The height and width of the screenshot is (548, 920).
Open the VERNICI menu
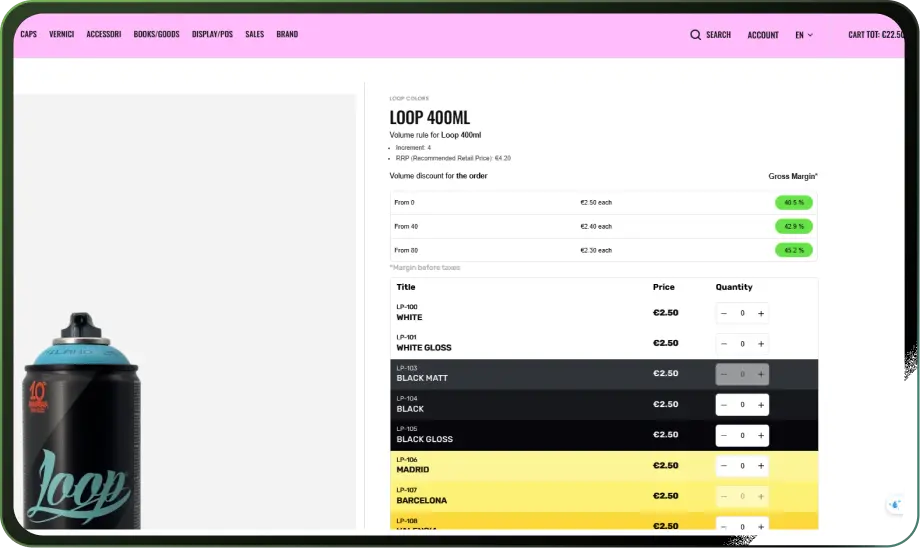(x=62, y=34)
